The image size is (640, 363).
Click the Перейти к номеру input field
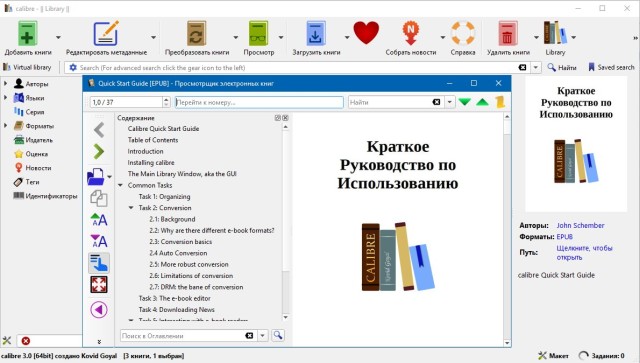(x=259, y=102)
